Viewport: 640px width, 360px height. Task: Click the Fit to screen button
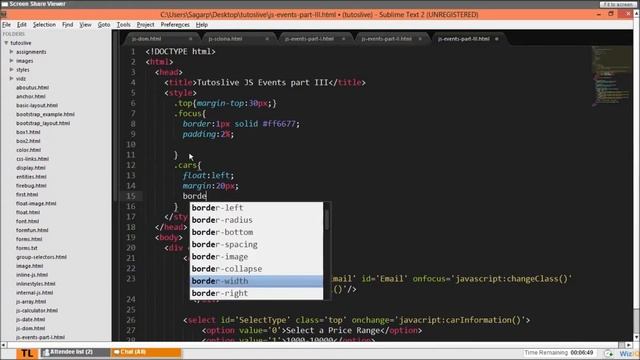618,4
